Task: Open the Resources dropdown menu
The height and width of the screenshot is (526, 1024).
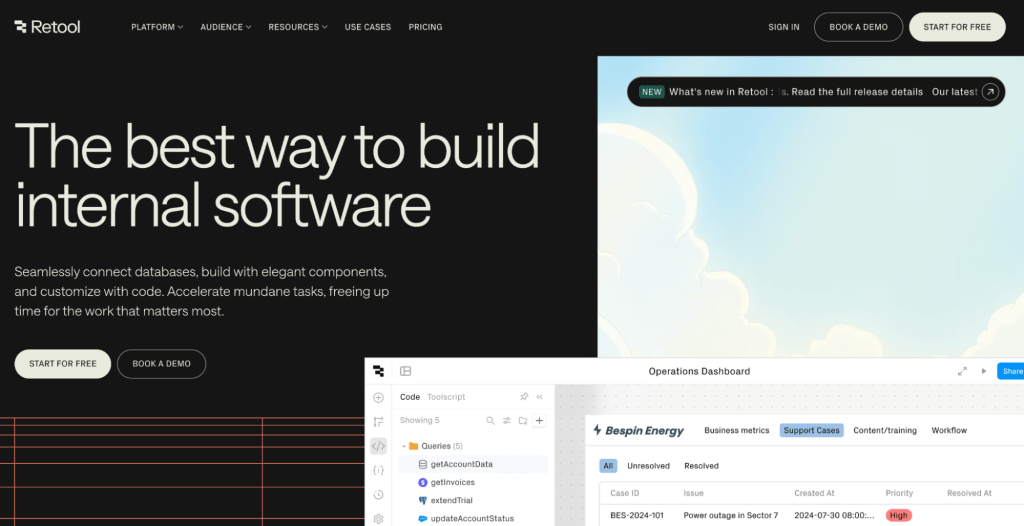Action: (x=298, y=27)
